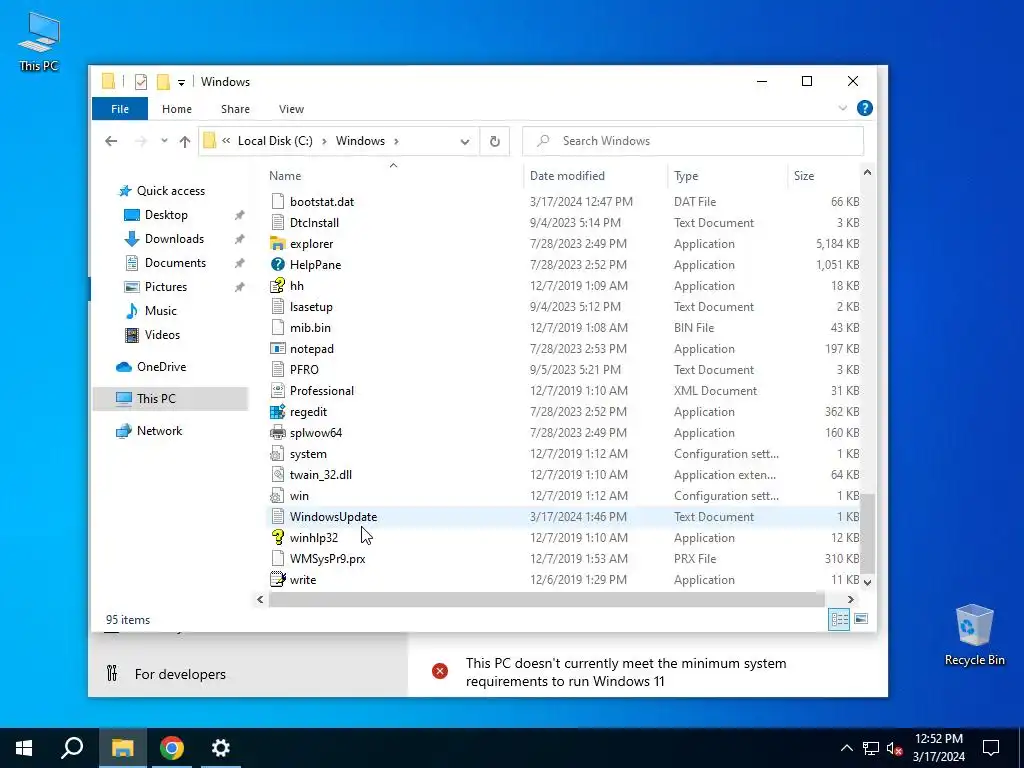Select the notepad application icon
Viewport: 1024px width, 768px height.
[x=278, y=349]
